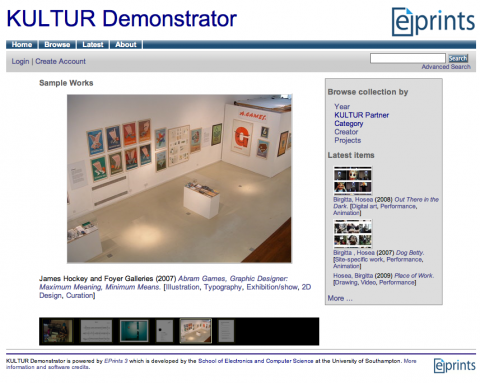Open the Out There in the Dark thumbnail

(x=353, y=181)
